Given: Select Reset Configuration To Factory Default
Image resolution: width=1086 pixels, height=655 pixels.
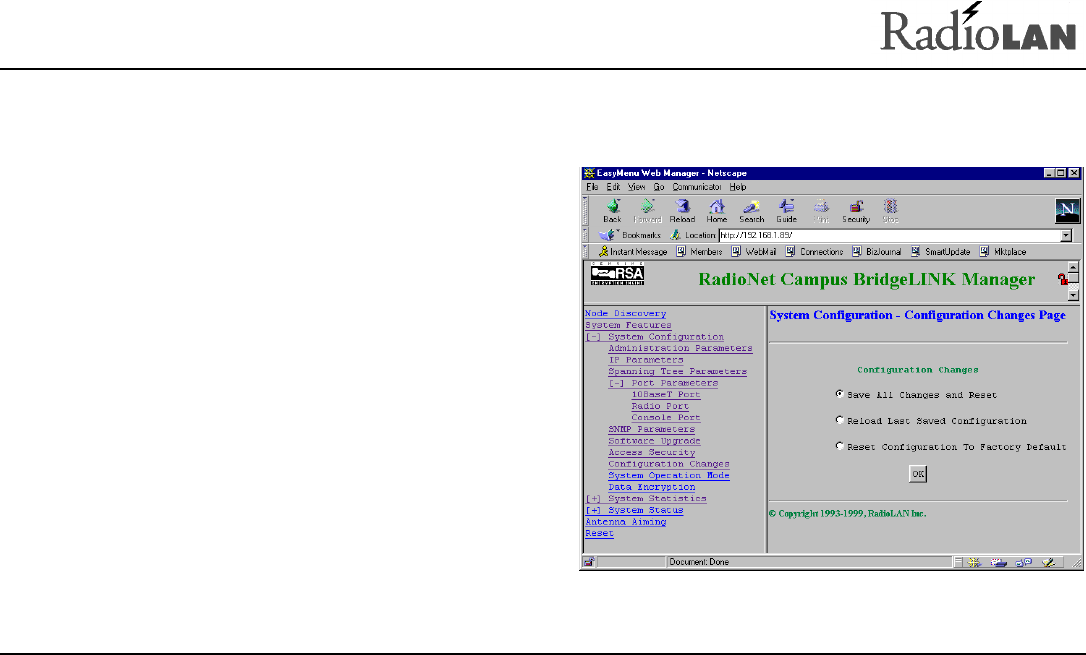Looking at the screenshot, I should [840, 447].
